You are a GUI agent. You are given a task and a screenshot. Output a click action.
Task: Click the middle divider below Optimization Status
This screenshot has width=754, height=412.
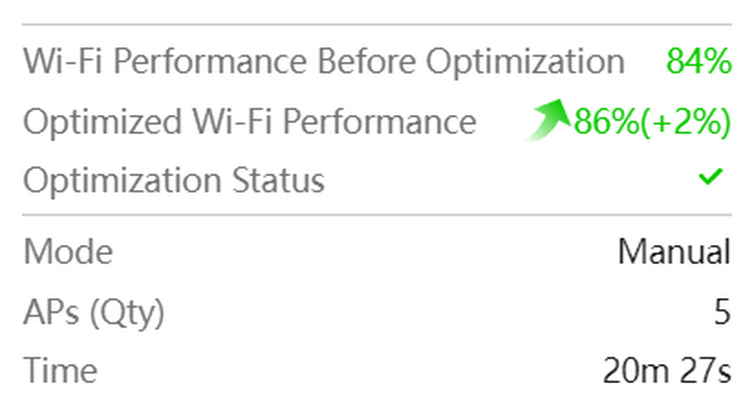(x=377, y=215)
